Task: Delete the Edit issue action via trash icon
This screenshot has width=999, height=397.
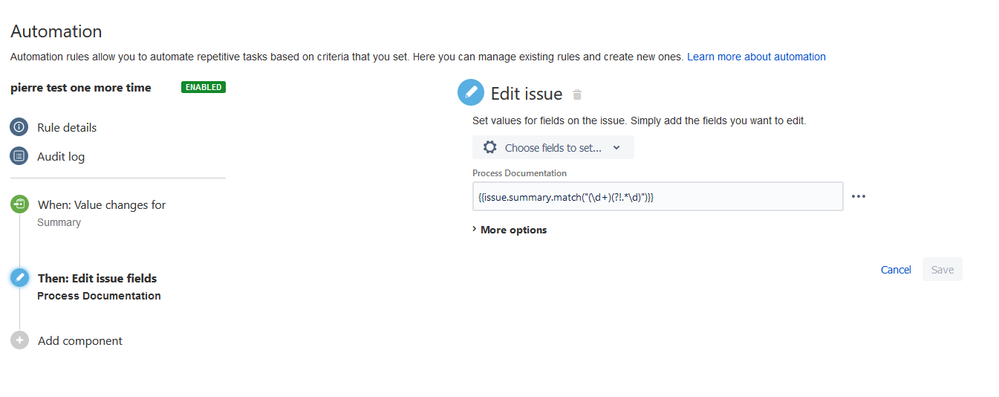Action: [x=577, y=94]
